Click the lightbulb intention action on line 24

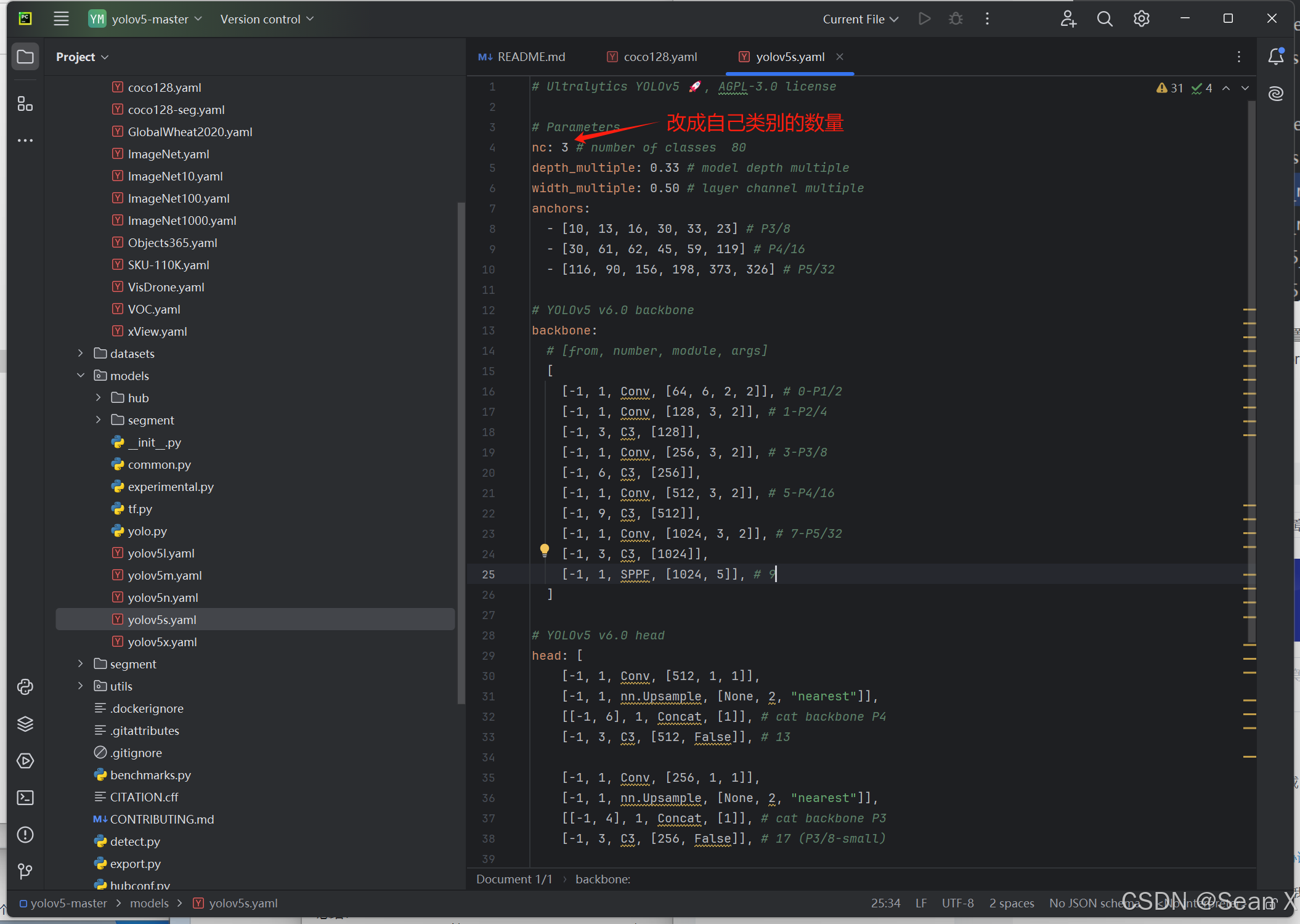[x=545, y=550]
